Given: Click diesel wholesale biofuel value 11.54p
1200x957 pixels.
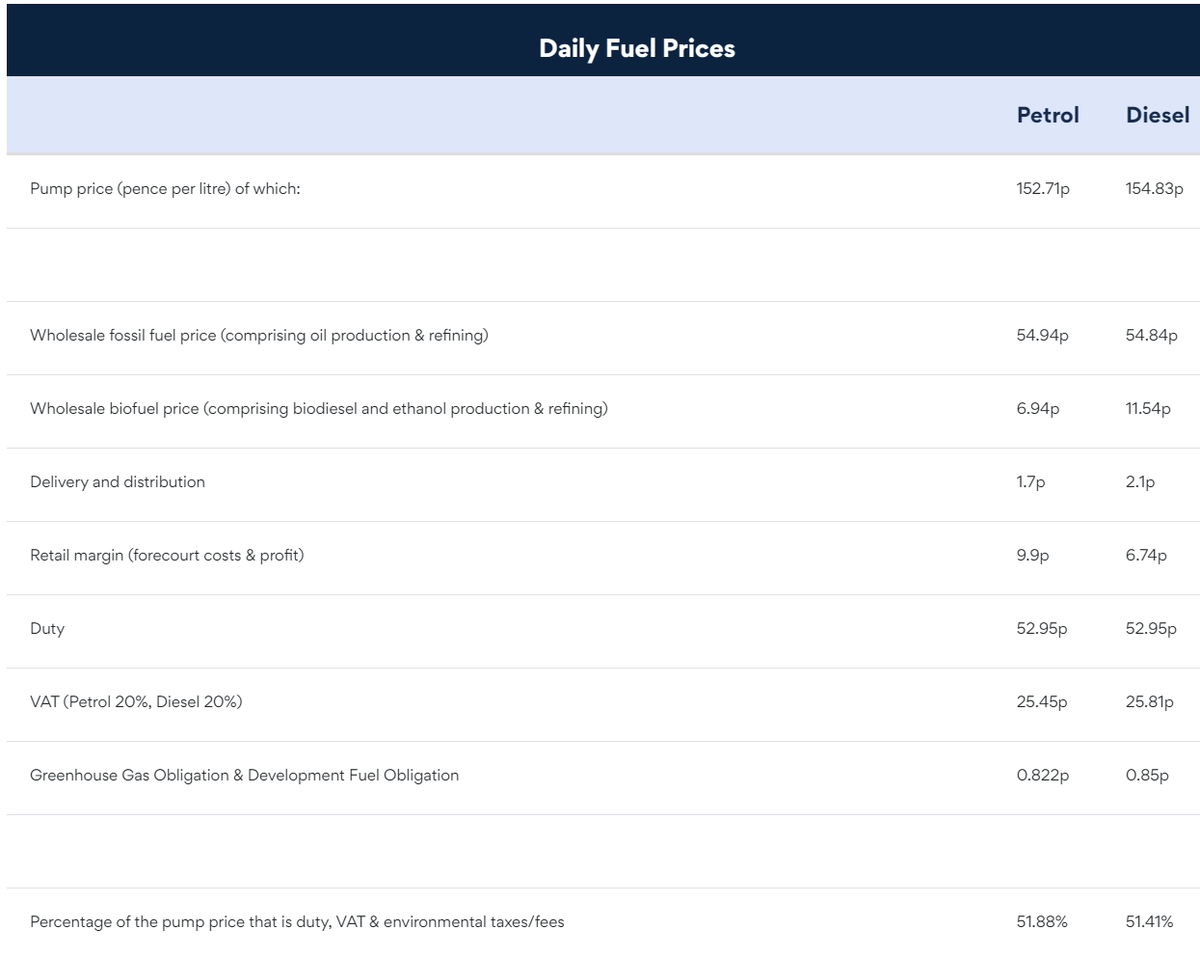Looking at the screenshot, I should click(x=1148, y=408).
